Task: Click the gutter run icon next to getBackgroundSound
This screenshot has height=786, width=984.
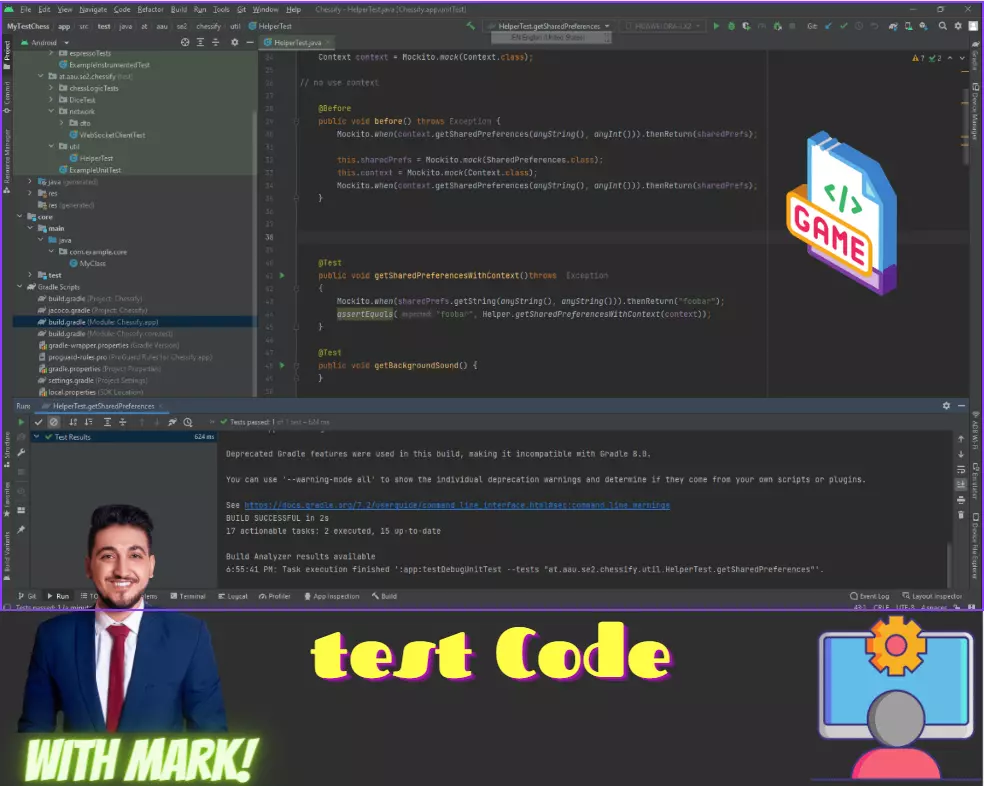Action: pos(282,365)
